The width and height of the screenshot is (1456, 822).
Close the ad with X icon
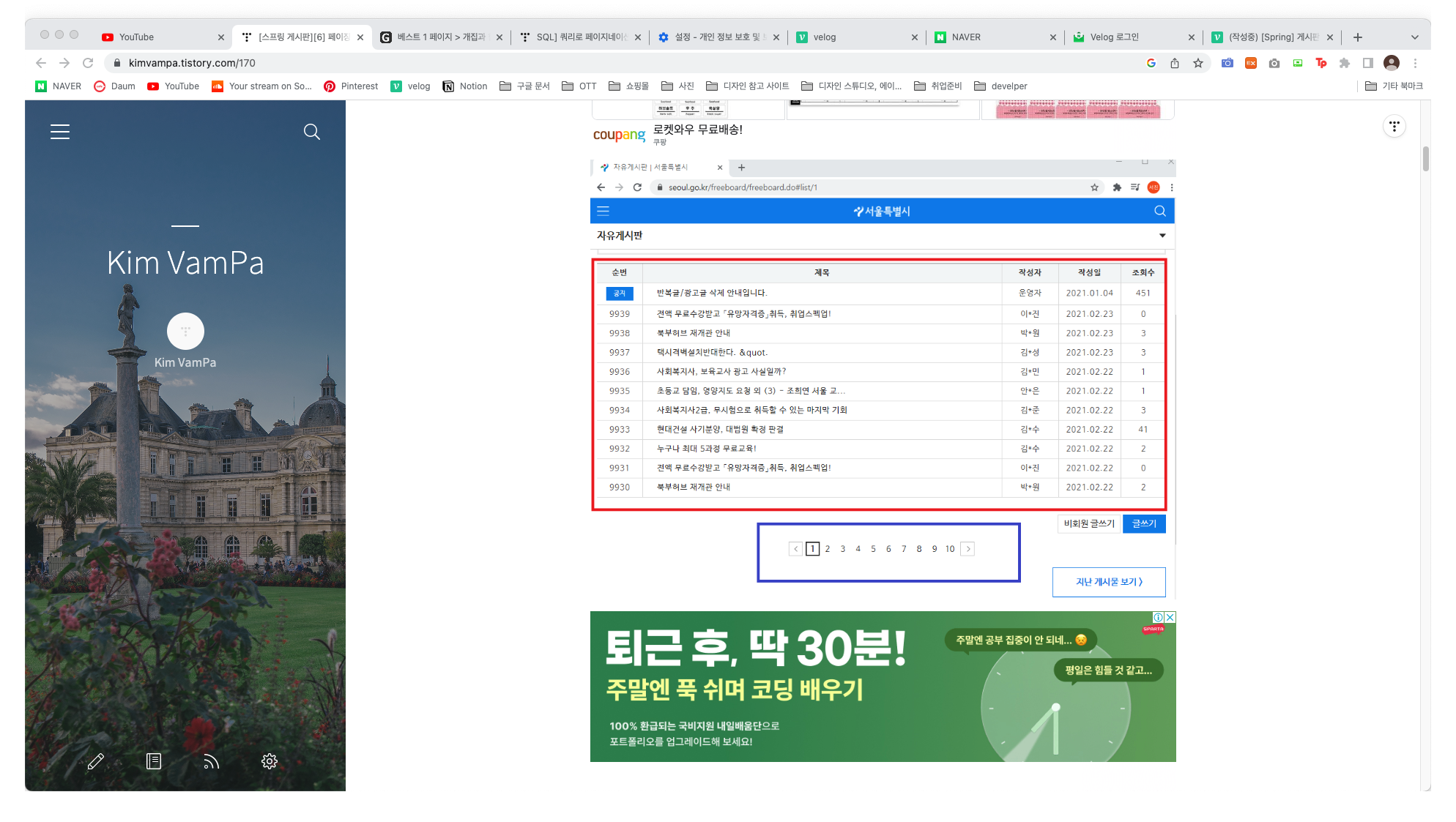coord(1170,617)
